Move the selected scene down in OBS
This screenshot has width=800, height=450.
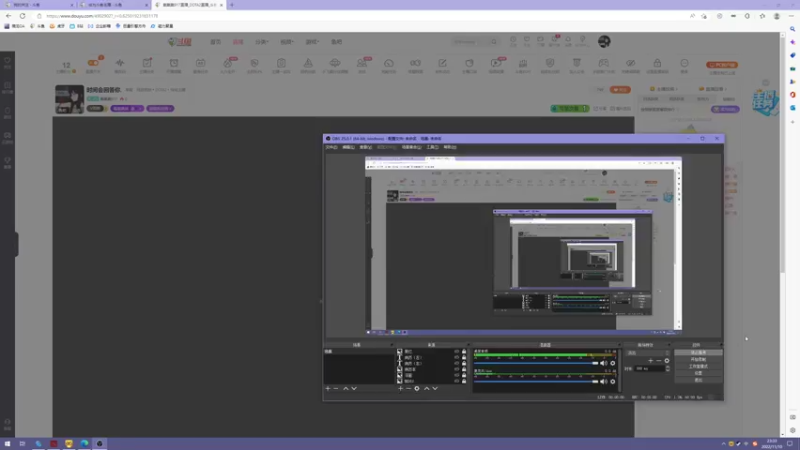(354, 388)
